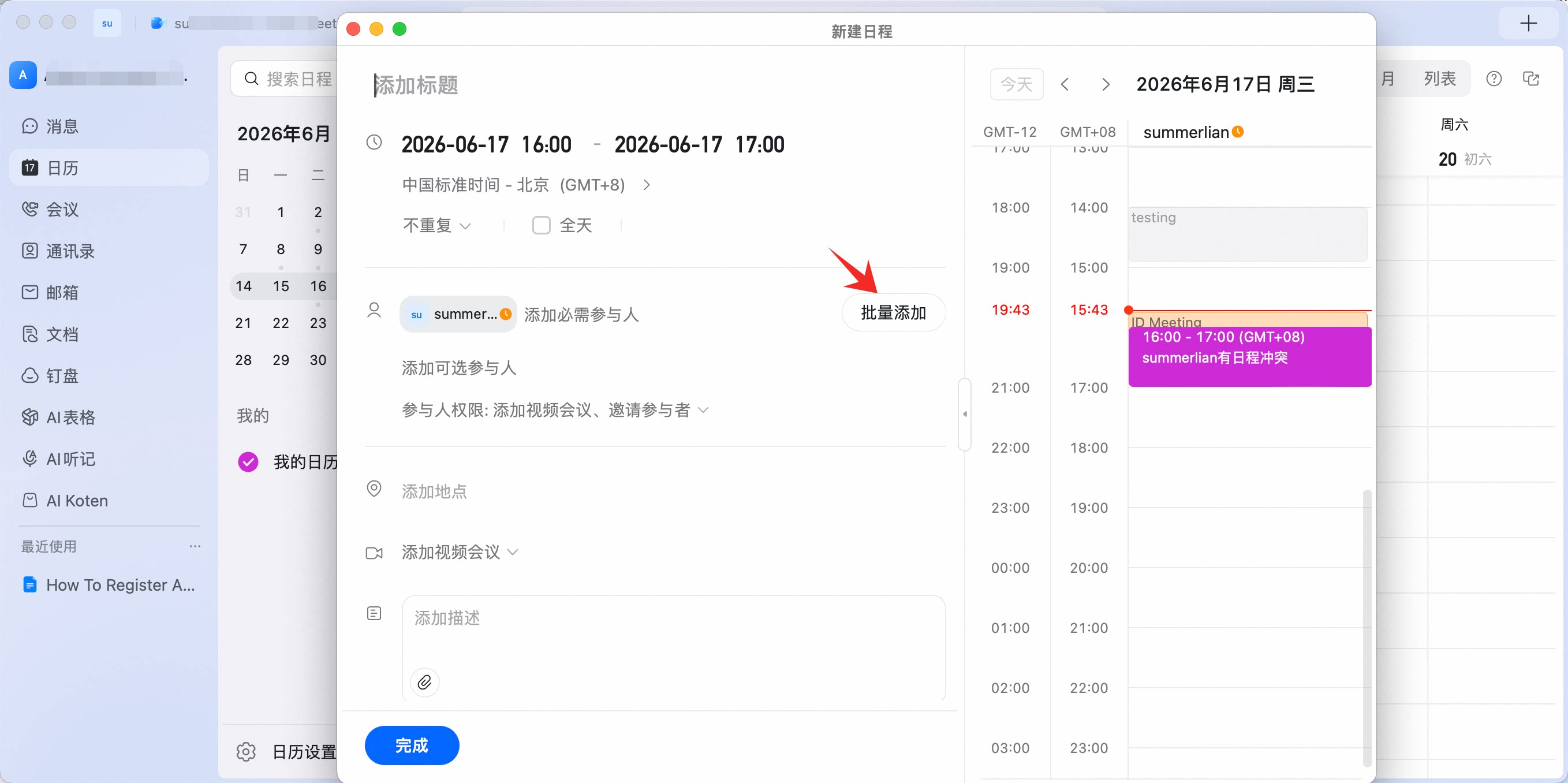
Task: Open 钉盘 cloud drive
Action: click(x=50, y=376)
